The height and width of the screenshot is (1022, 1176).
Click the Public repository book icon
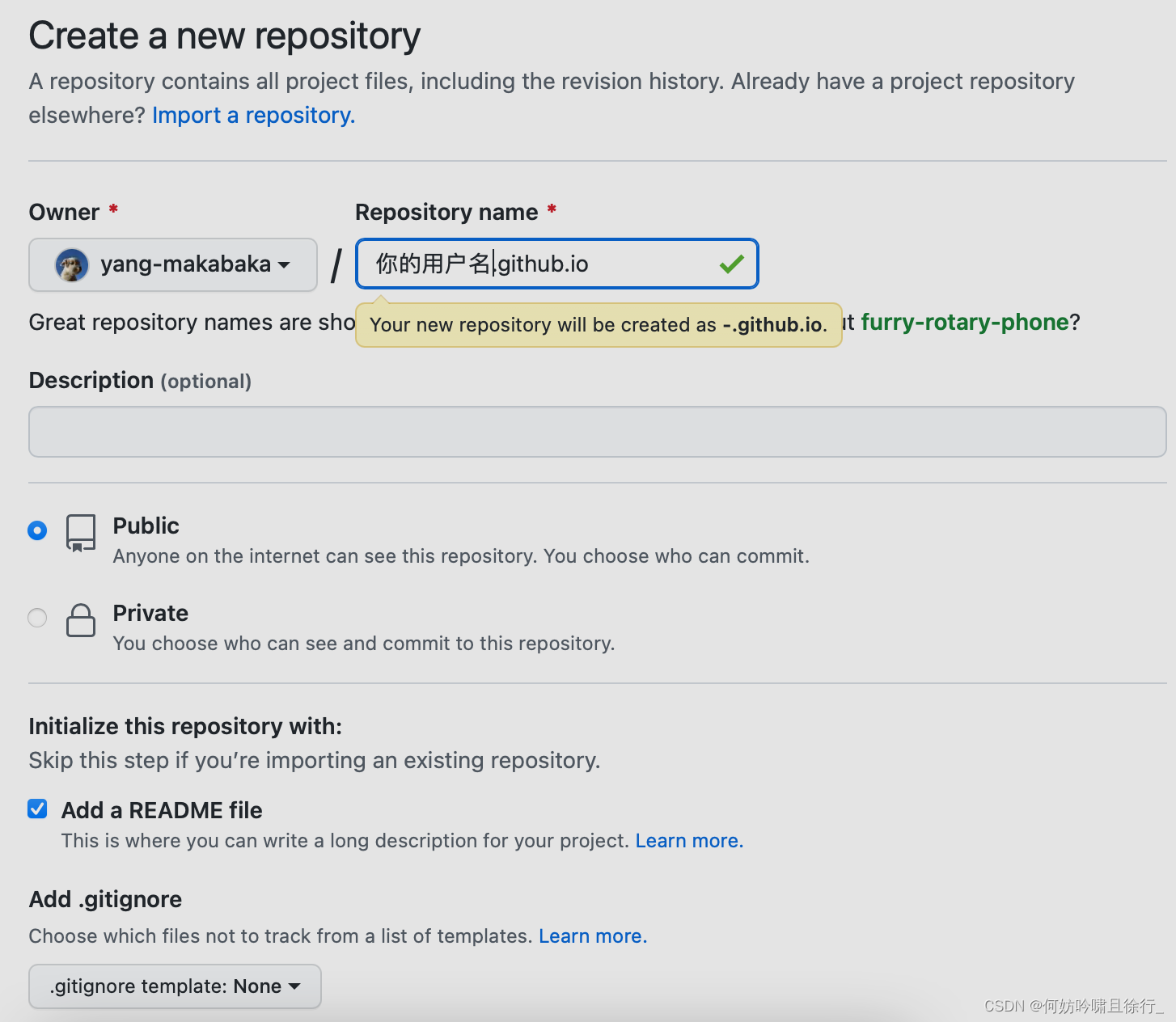(x=81, y=533)
